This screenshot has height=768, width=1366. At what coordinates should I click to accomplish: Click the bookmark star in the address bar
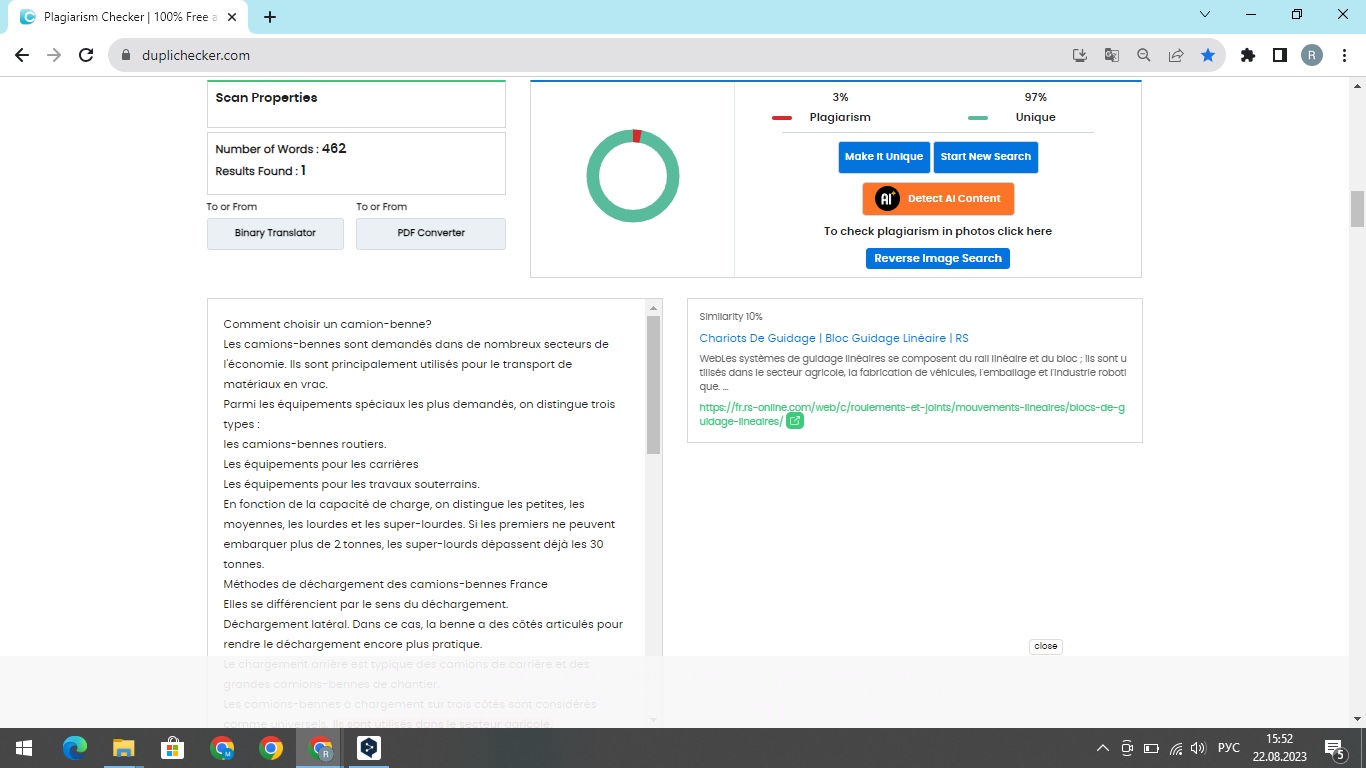pos(1208,55)
